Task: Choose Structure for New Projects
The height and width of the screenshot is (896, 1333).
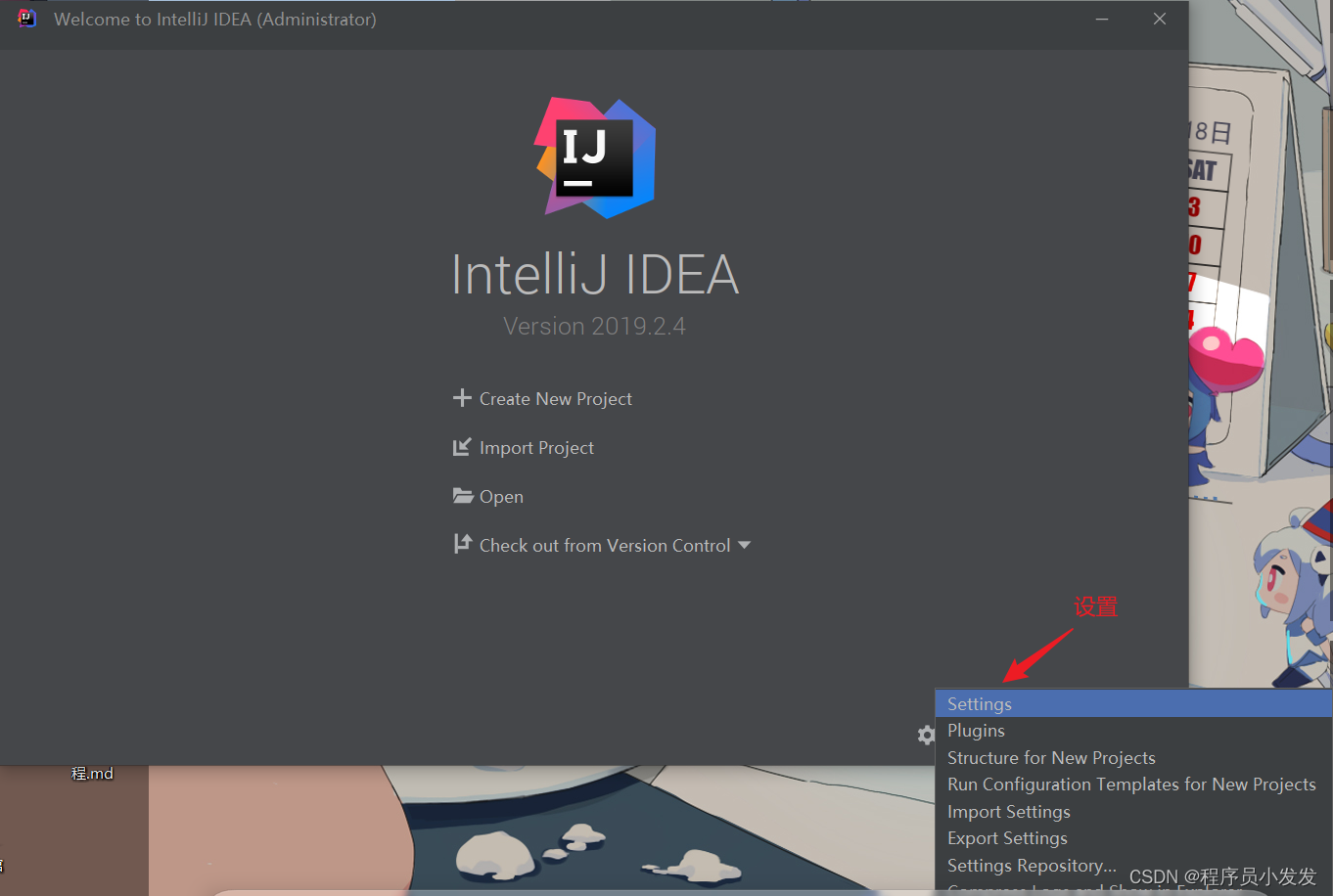Action: point(1133,758)
